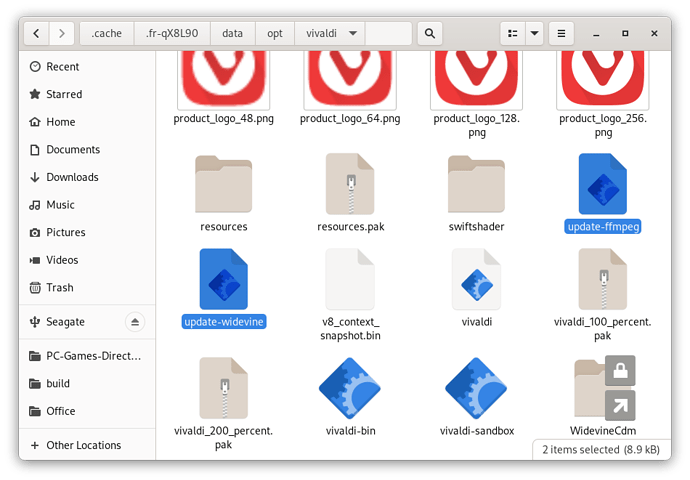690x480 pixels.
Task: Eject the Seagate drive
Action: [x=135, y=322]
